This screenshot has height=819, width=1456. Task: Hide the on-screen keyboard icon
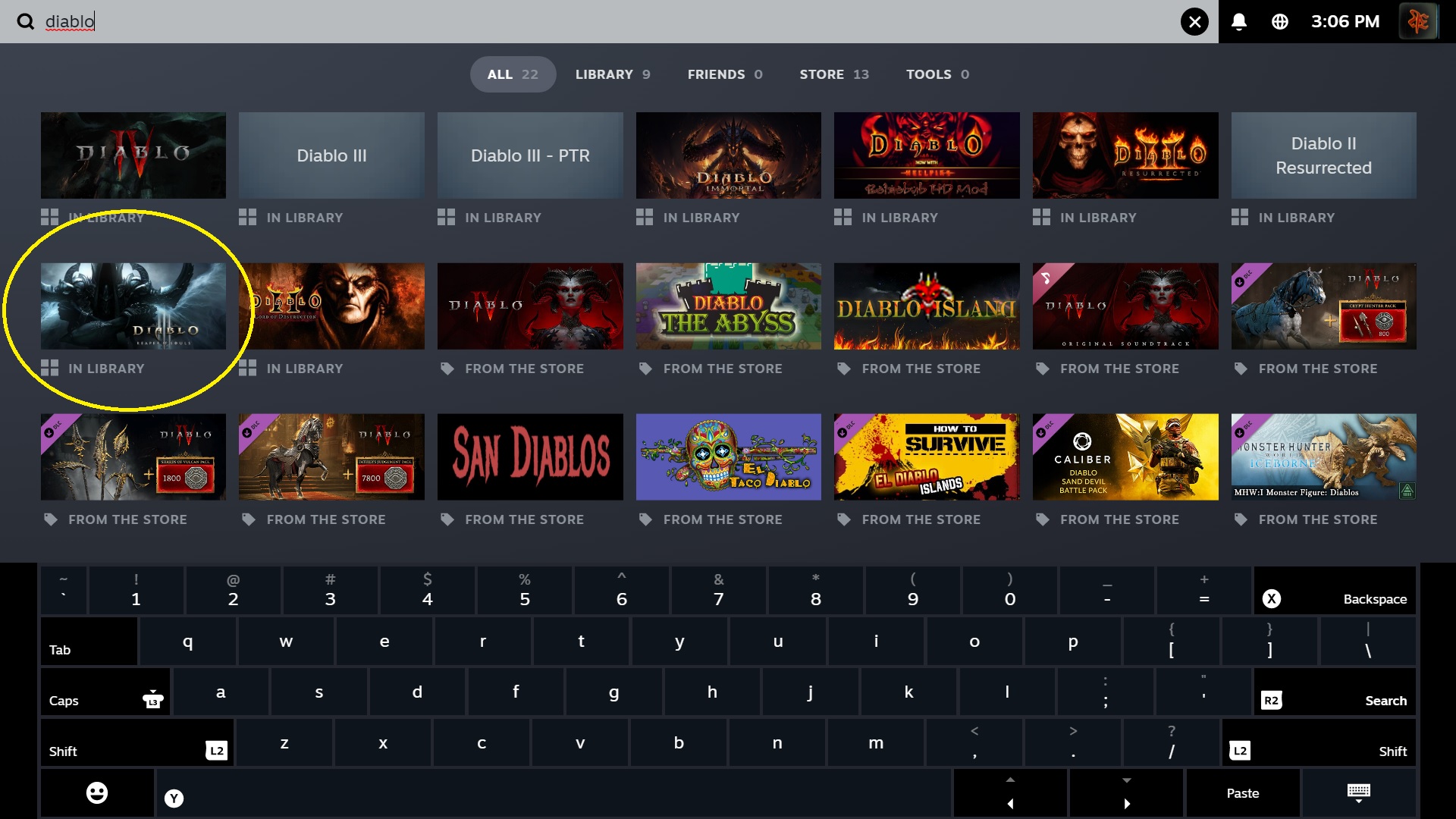(1358, 792)
